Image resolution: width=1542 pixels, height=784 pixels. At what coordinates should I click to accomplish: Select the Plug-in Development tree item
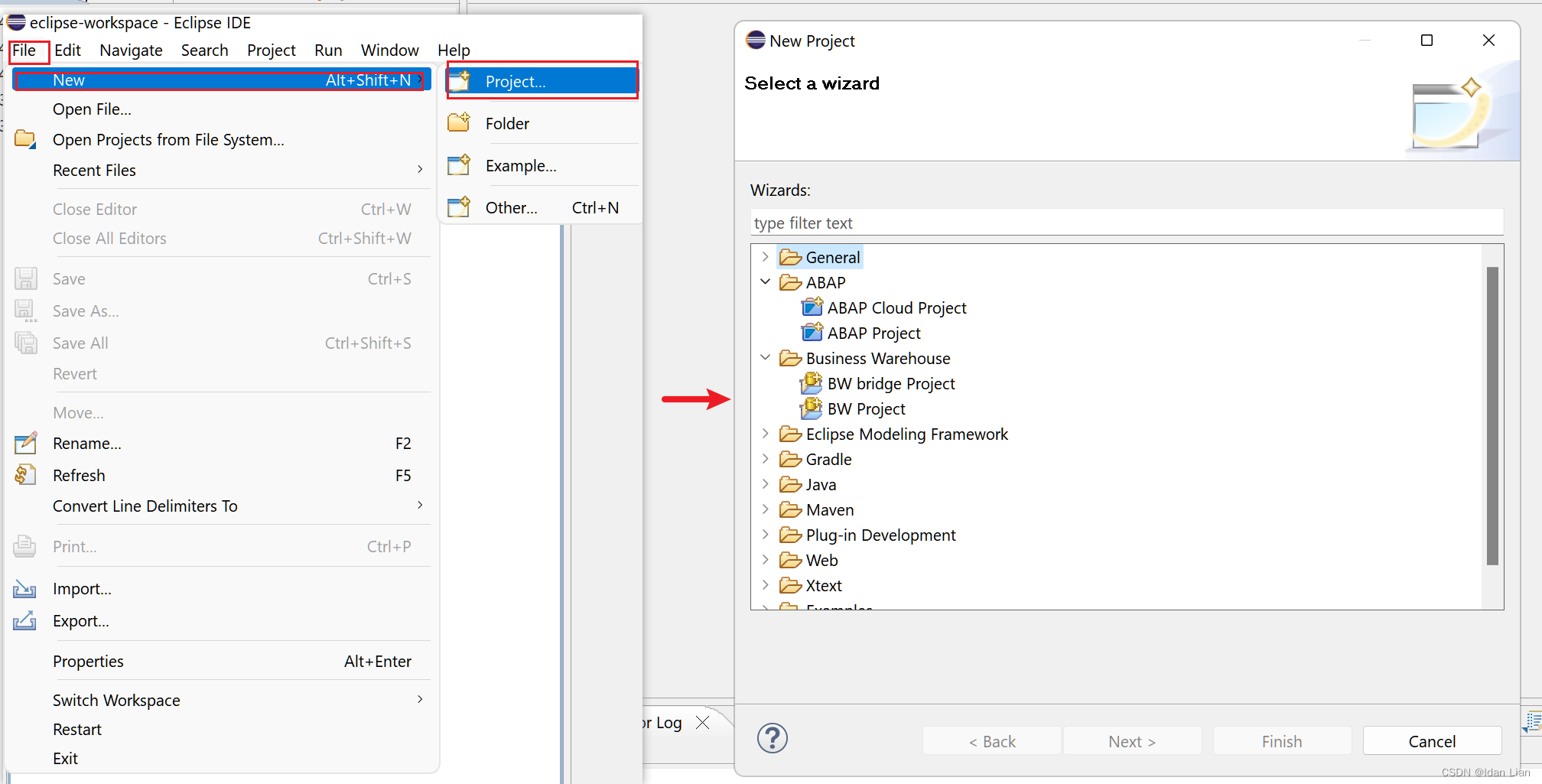[x=880, y=535]
